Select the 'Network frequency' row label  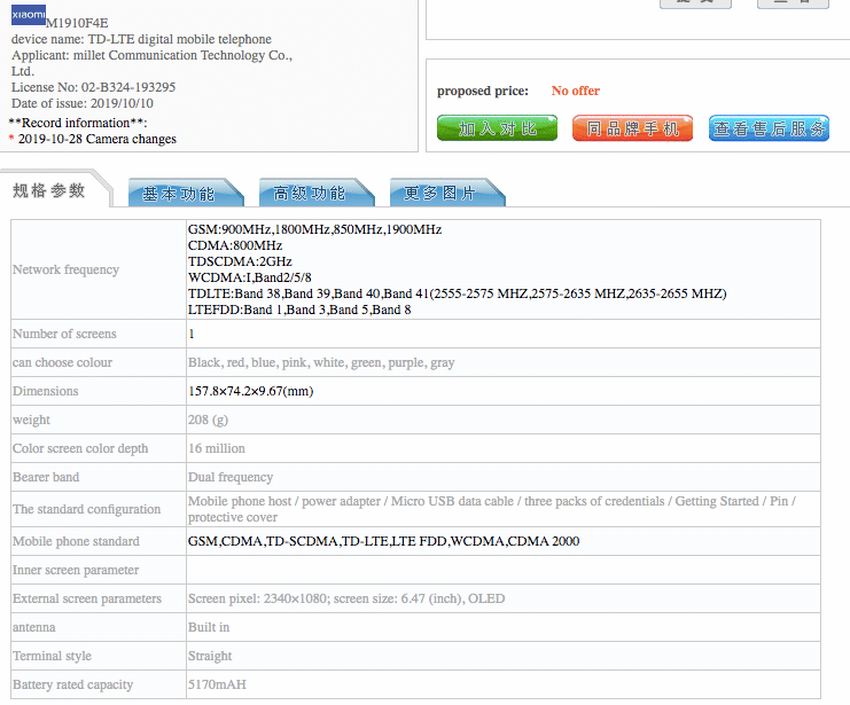(x=66, y=270)
